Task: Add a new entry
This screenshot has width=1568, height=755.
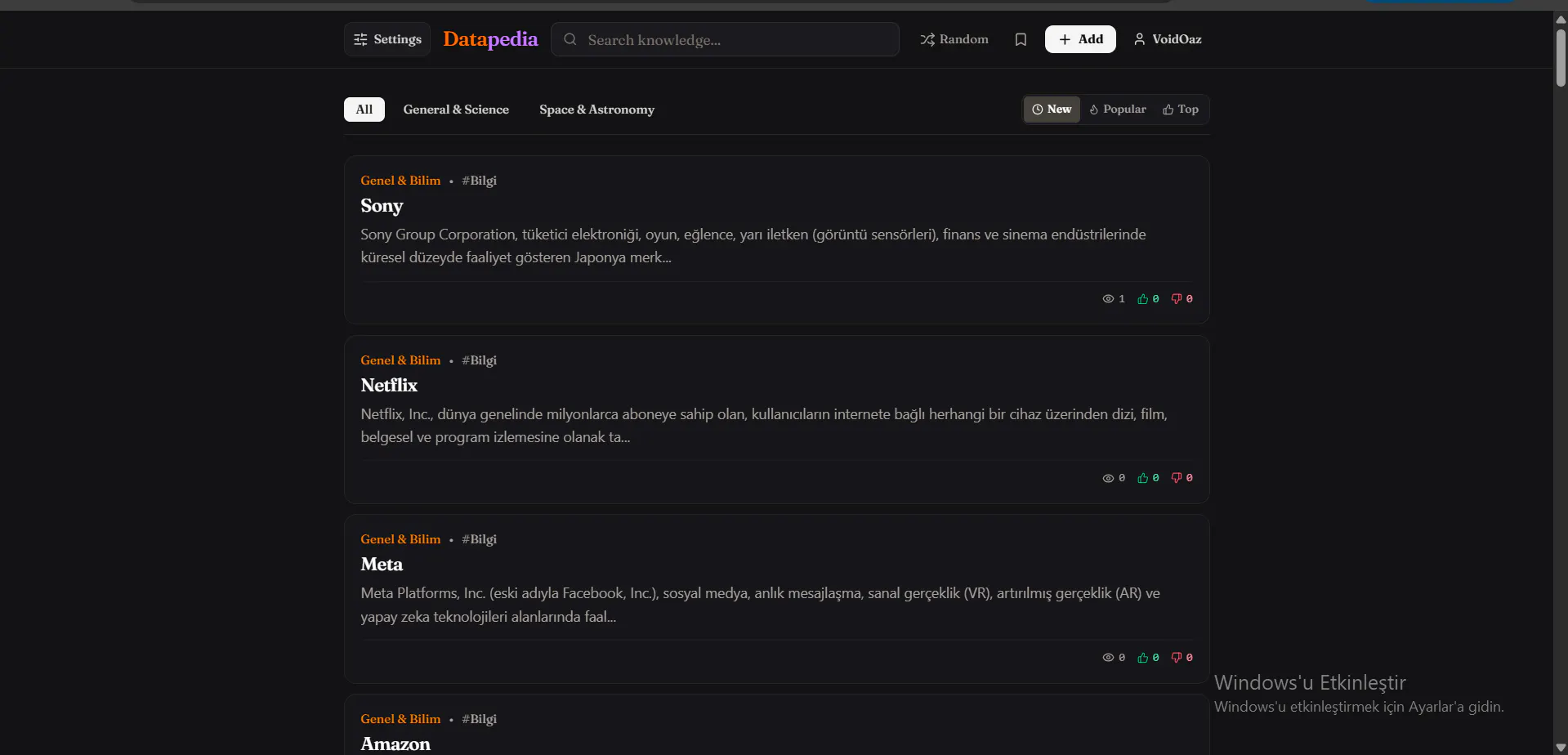Action: (x=1080, y=39)
